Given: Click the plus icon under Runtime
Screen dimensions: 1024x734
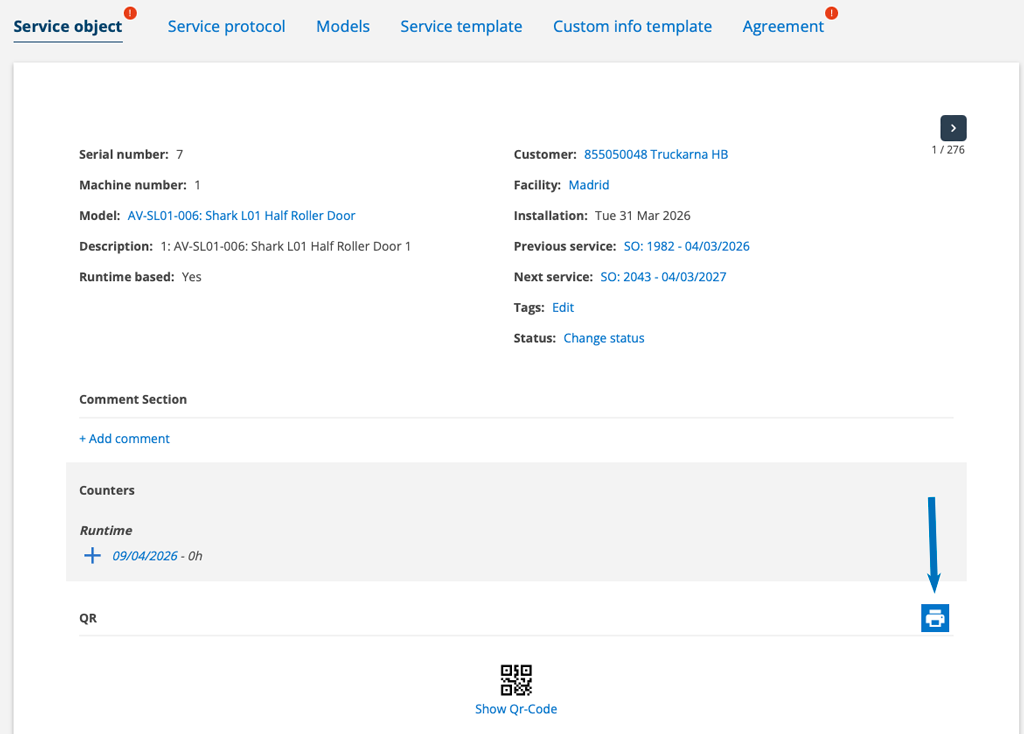Looking at the screenshot, I should 92,555.
